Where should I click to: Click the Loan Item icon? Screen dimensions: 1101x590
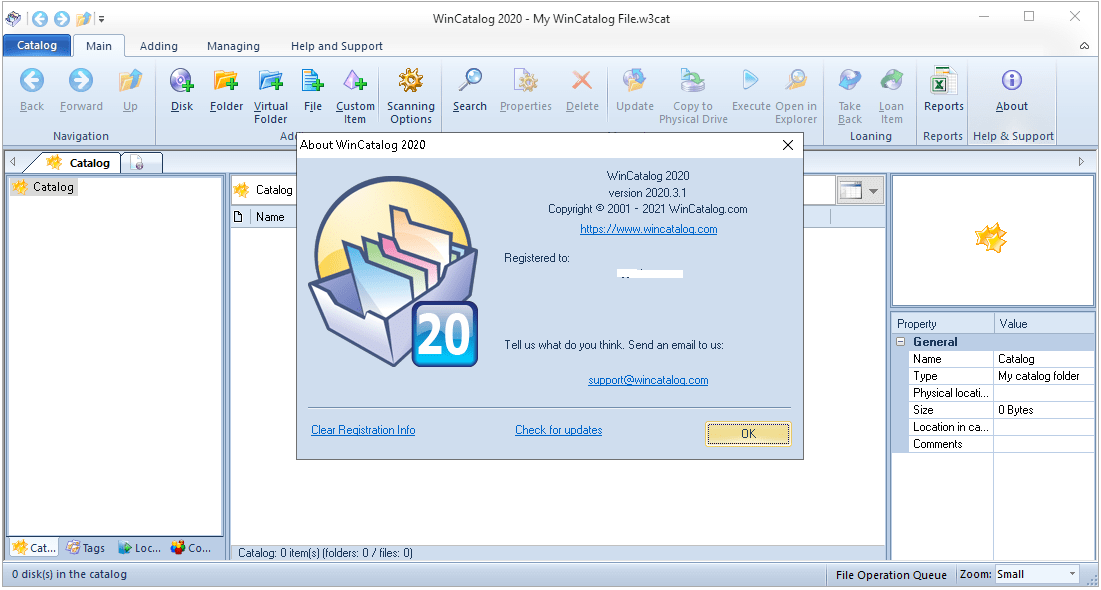click(891, 97)
